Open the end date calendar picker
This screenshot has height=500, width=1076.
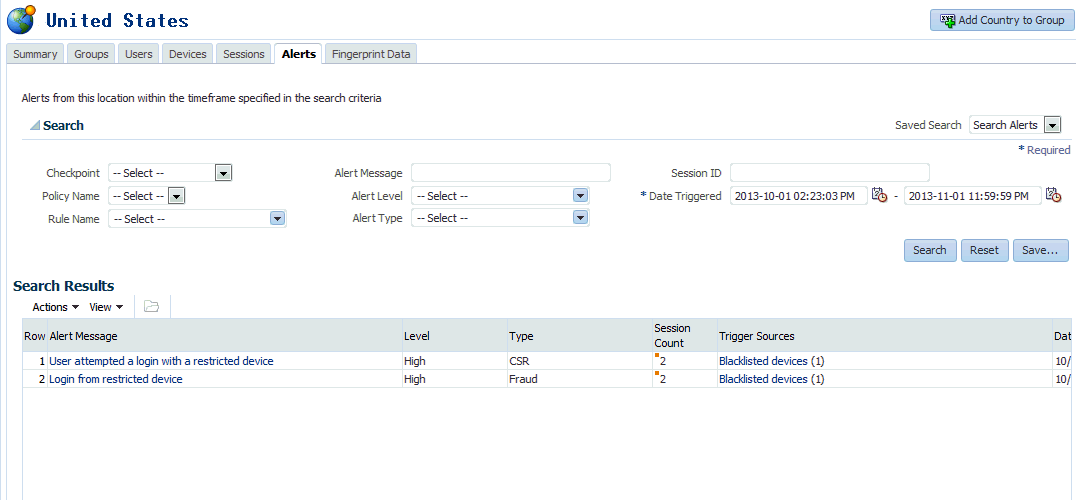tap(1053, 195)
